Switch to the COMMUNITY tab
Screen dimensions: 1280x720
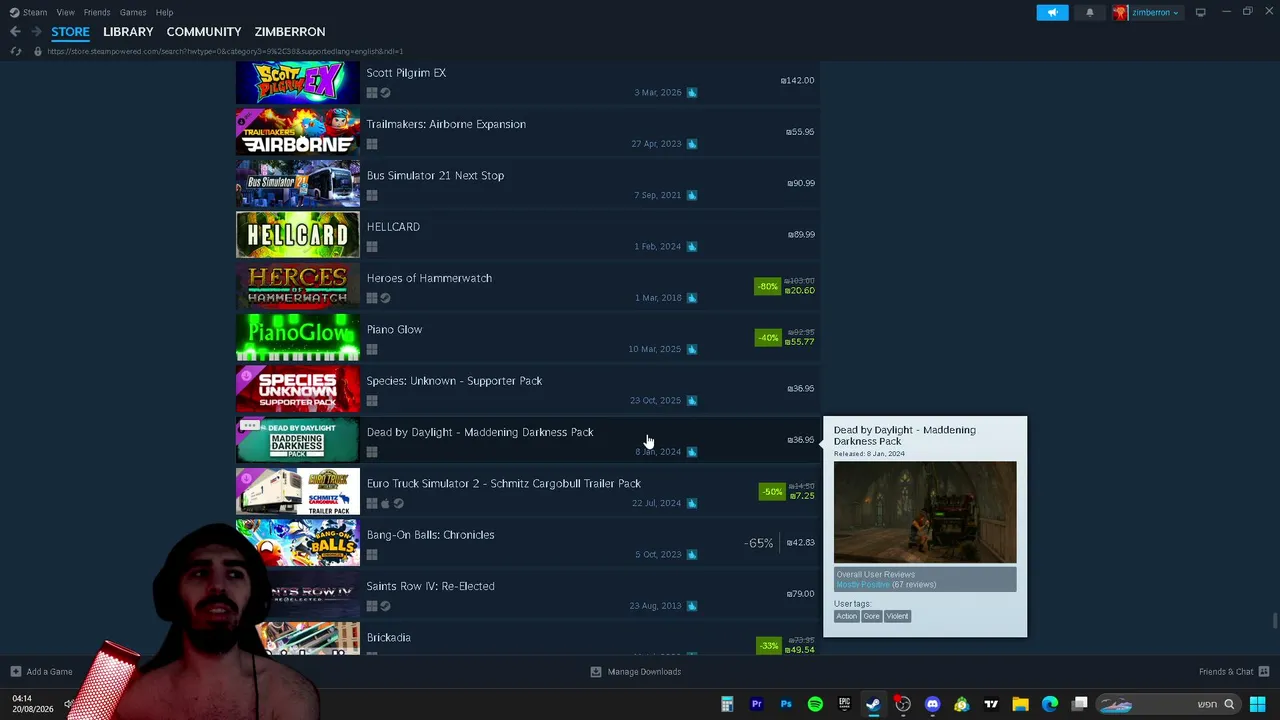(204, 32)
